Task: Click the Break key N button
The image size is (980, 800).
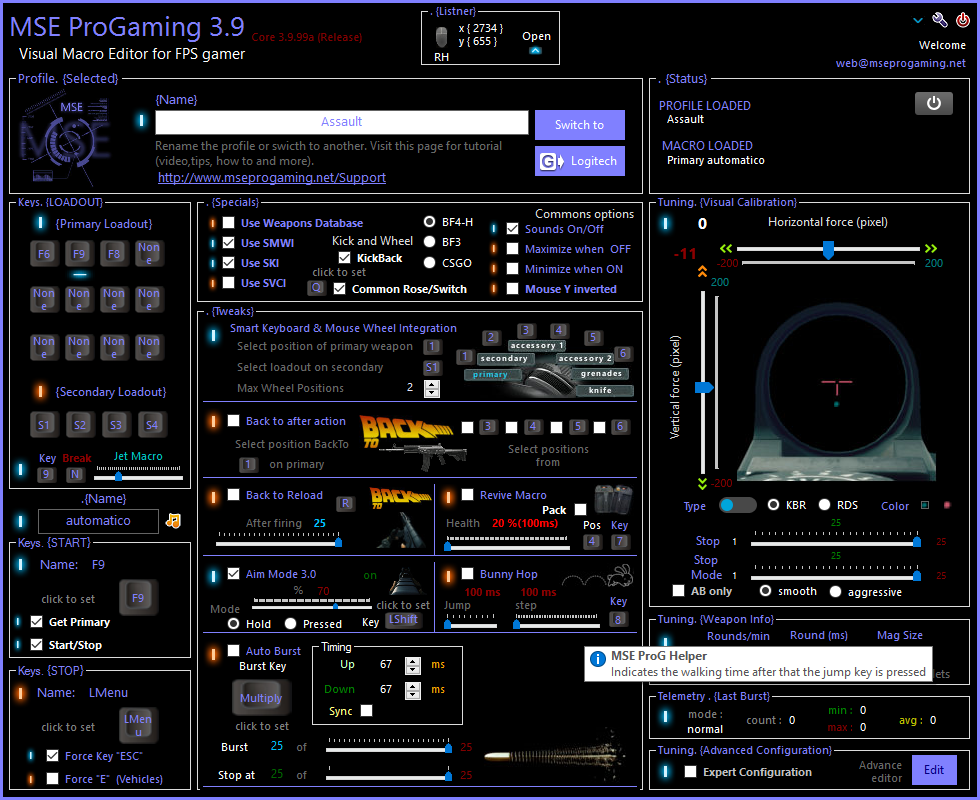Action: tap(75, 474)
